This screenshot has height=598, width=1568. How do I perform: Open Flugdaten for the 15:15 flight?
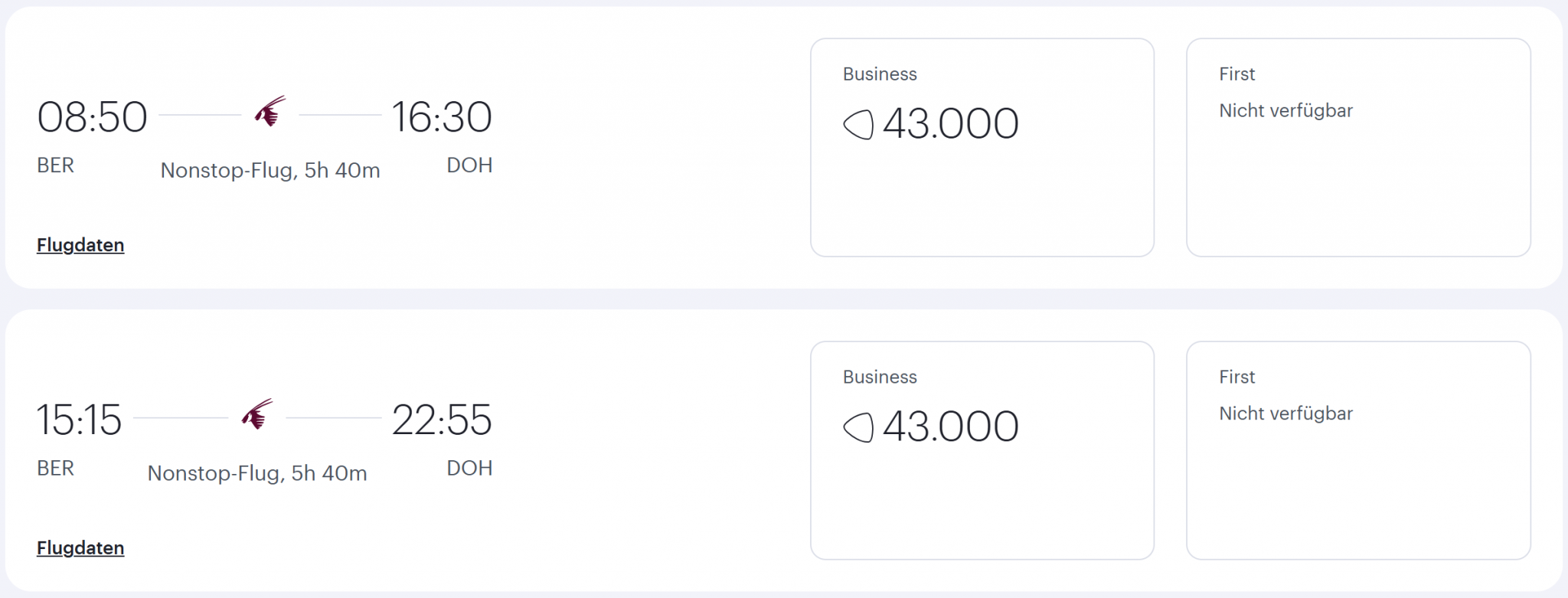click(x=80, y=548)
